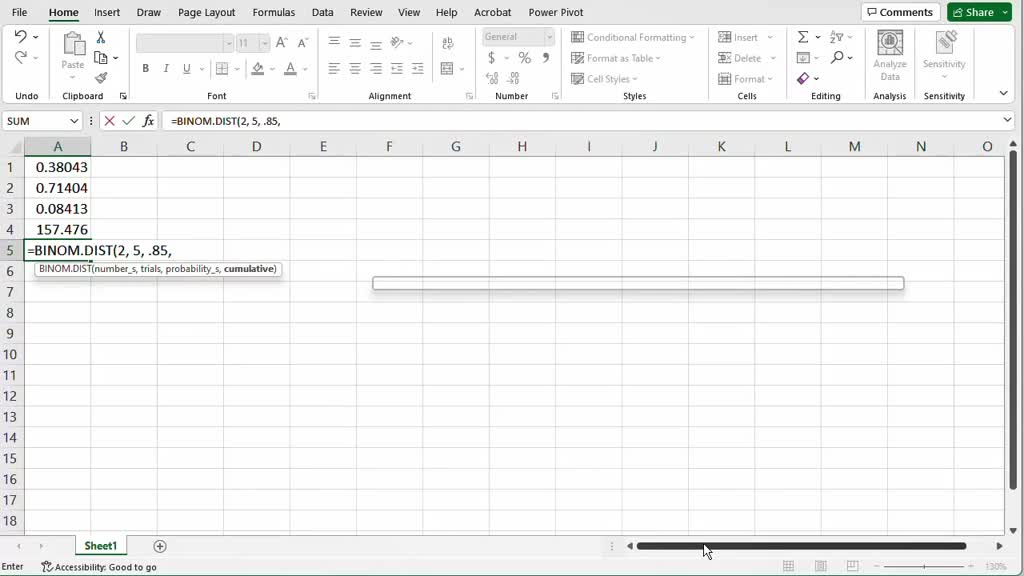Open Analyze Data tool
Viewport: 1024px width, 576px height.
tap(889, 56)
